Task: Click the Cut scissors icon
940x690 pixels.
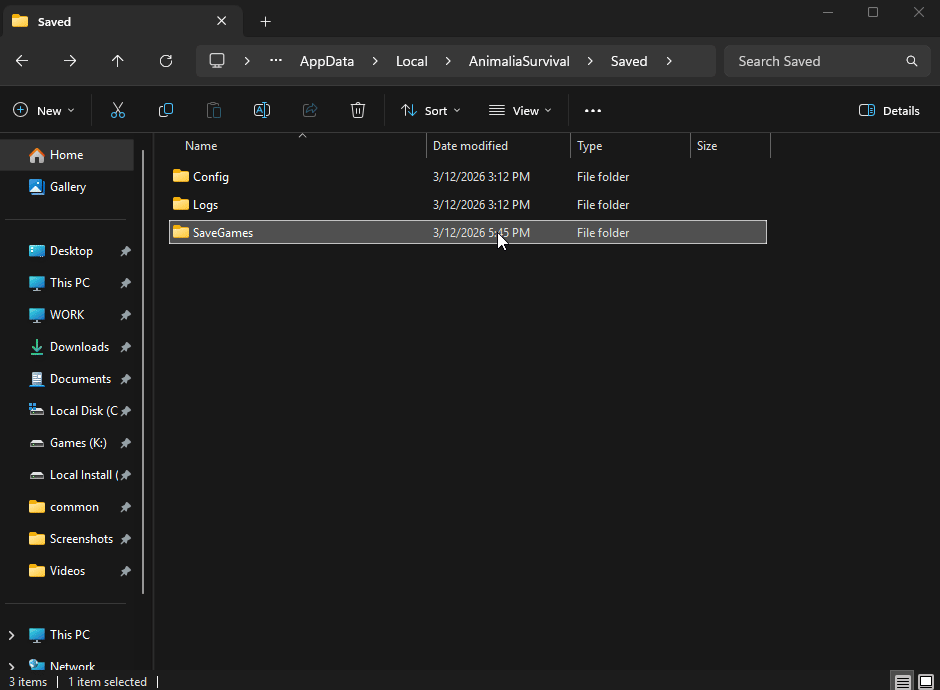Action: 118,111
